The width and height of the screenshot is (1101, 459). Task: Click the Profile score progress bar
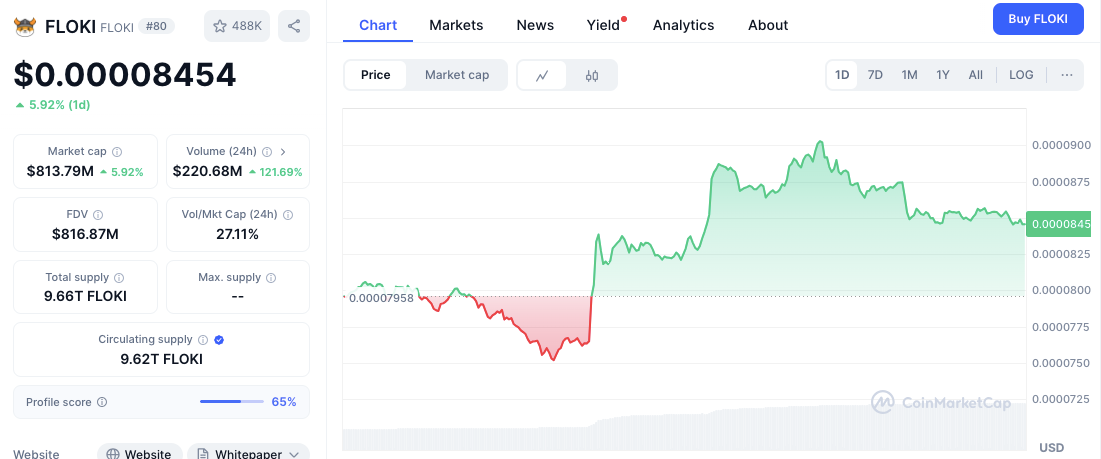pos(232,402)
